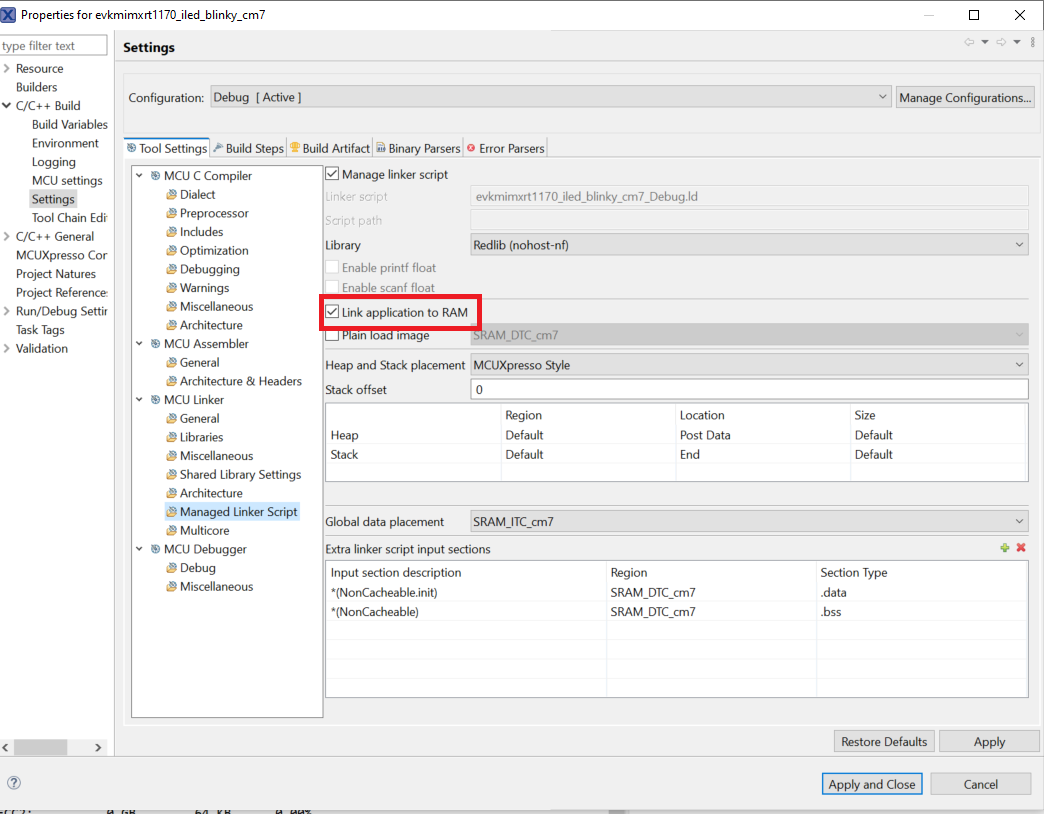Uncheck Link application to RAM
The image size is (1044, 814).
tap(332, 311)
